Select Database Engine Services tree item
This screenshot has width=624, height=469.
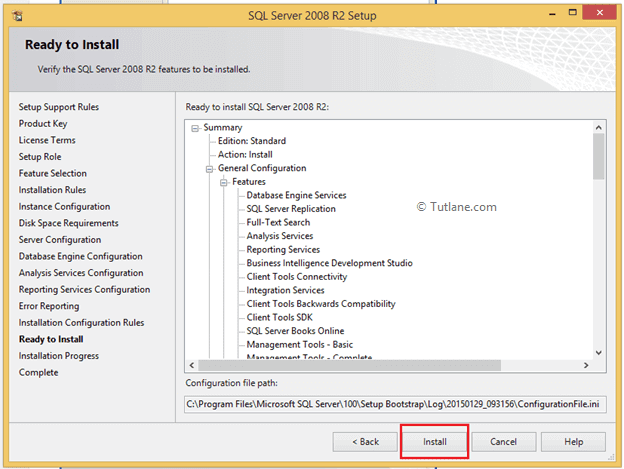296,195
